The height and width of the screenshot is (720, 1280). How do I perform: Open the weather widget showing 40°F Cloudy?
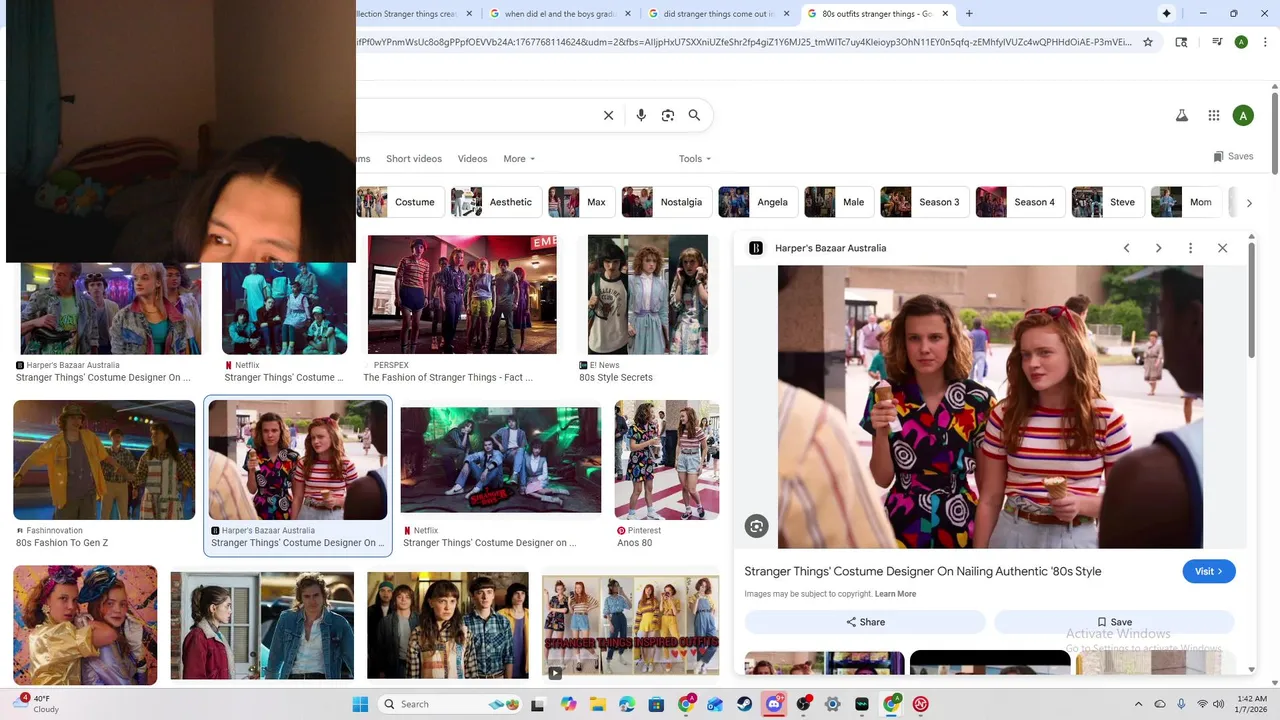tap(38, 704)
